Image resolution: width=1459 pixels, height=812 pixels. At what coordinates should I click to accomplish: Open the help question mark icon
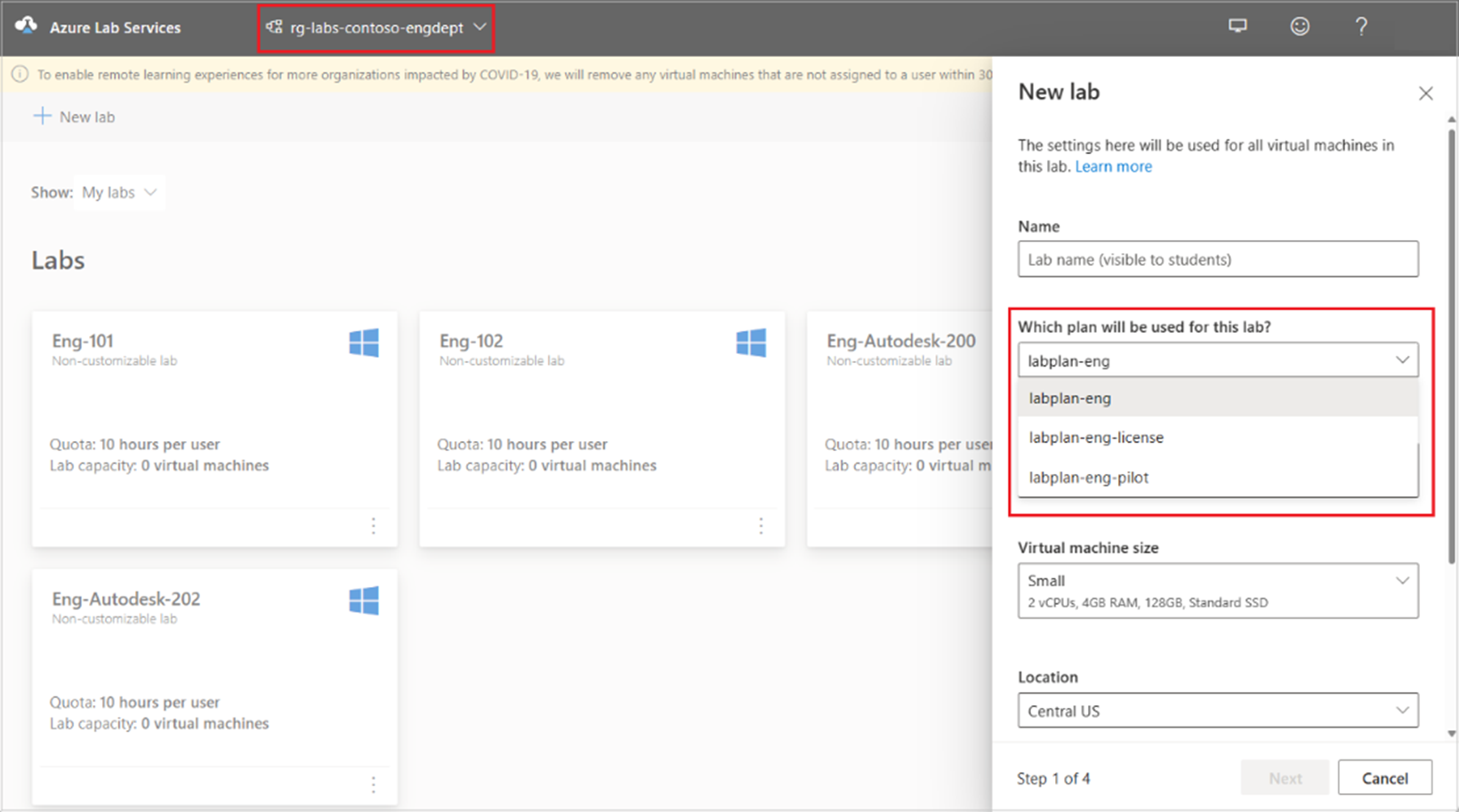[1361, 26]
